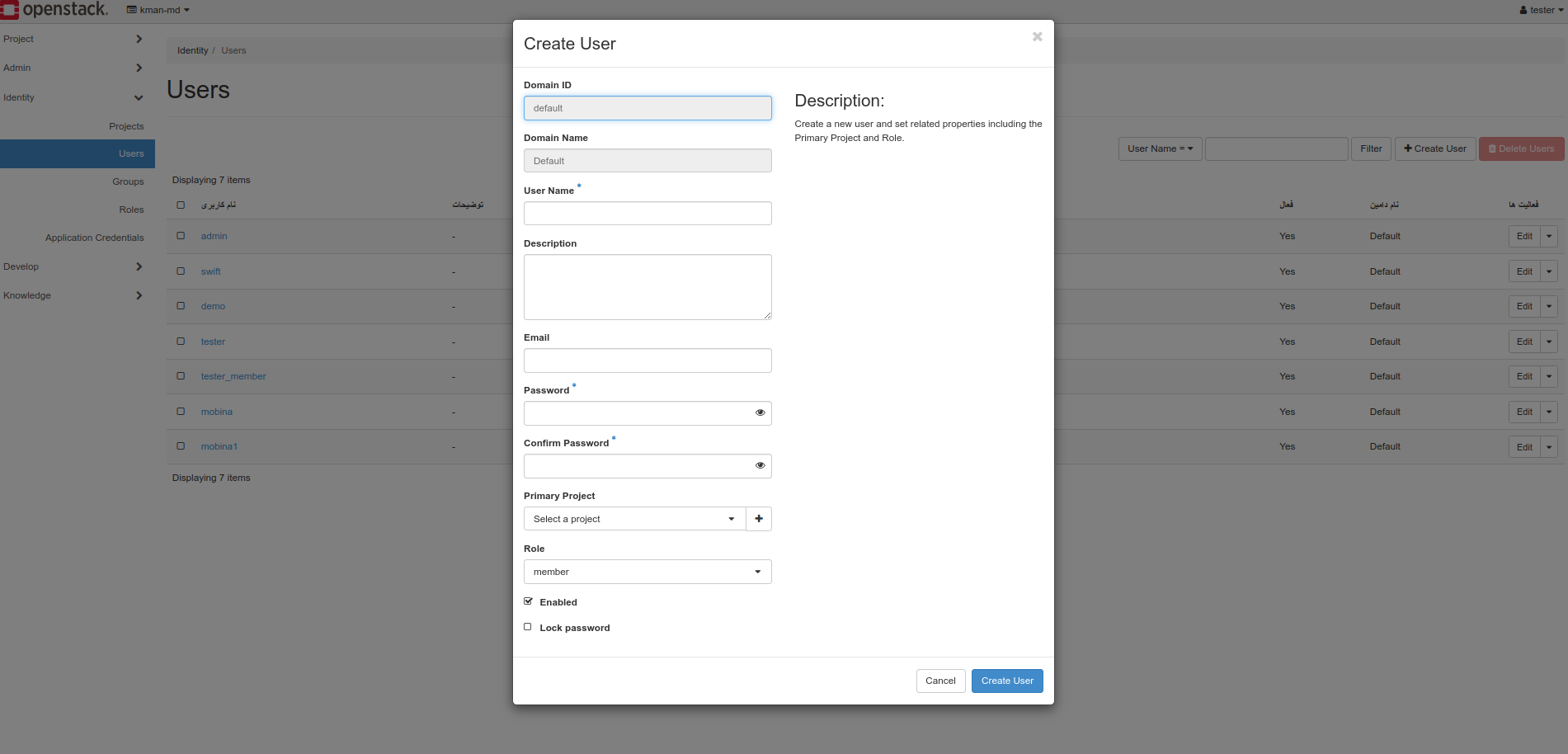This screenshot has width=1568, height=754.
Task: Open Roles in the Identity sidebar
Action: point(131,210)
